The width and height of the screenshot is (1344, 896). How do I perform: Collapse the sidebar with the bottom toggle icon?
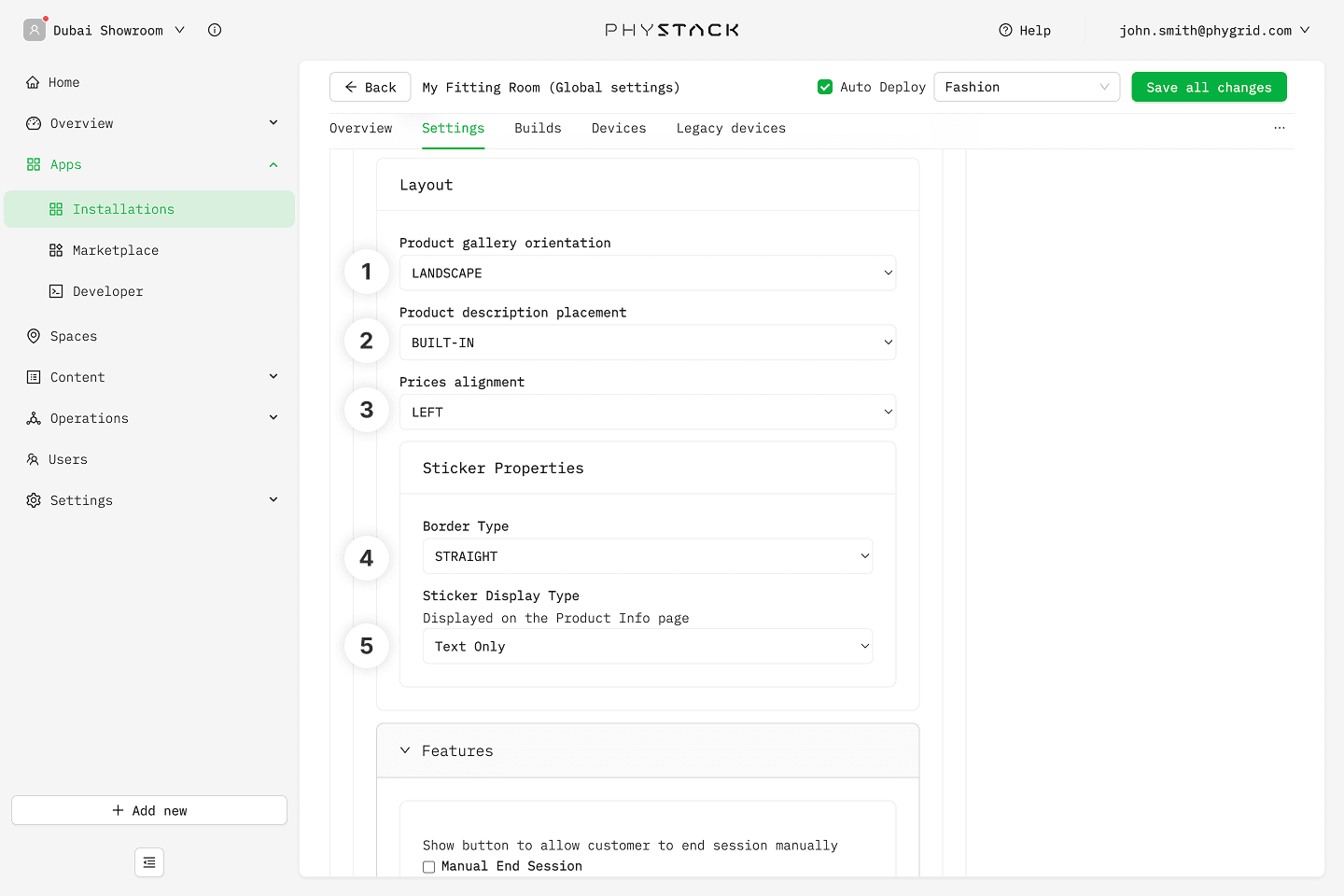149,862
